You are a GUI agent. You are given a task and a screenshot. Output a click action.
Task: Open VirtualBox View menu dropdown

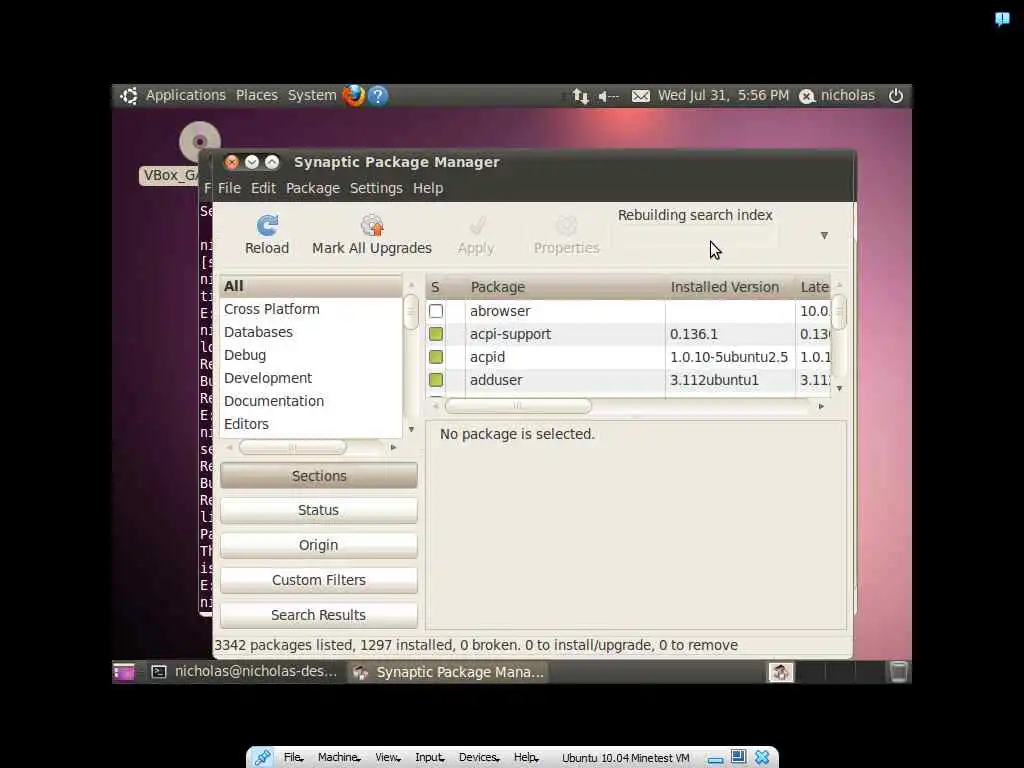388,758
